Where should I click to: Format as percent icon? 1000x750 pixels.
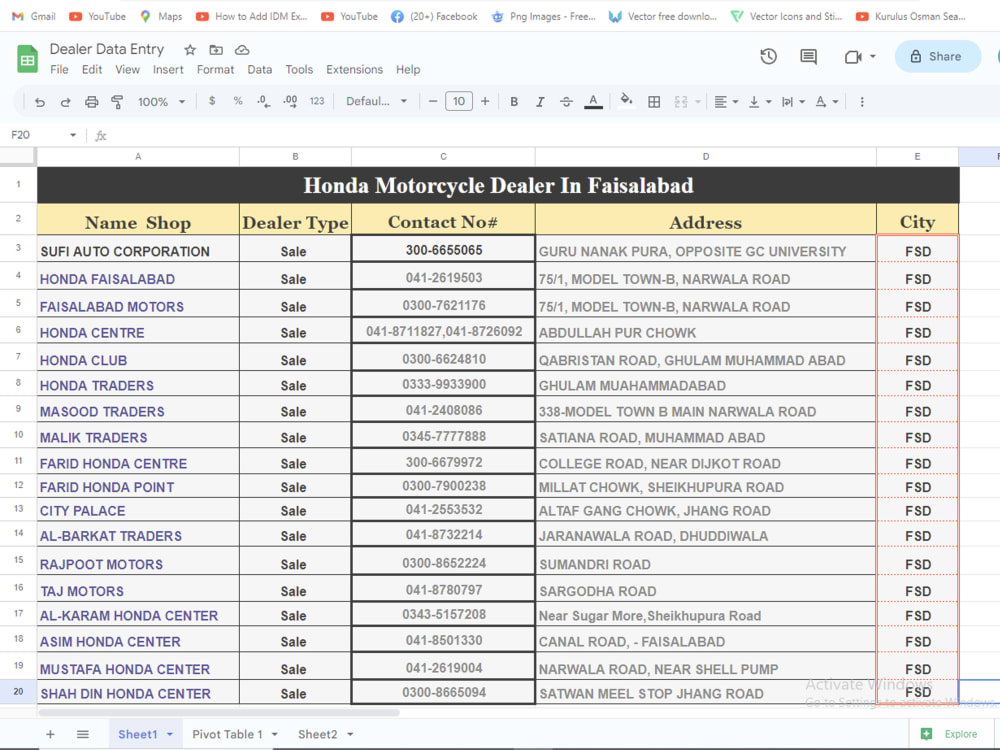(238, 101)
